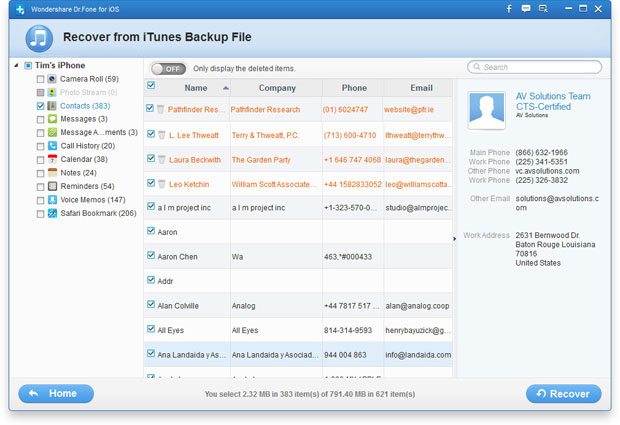Click trash icon beside Leo Ketchin
Screen dimensions: 620x425
pos(162,184)
